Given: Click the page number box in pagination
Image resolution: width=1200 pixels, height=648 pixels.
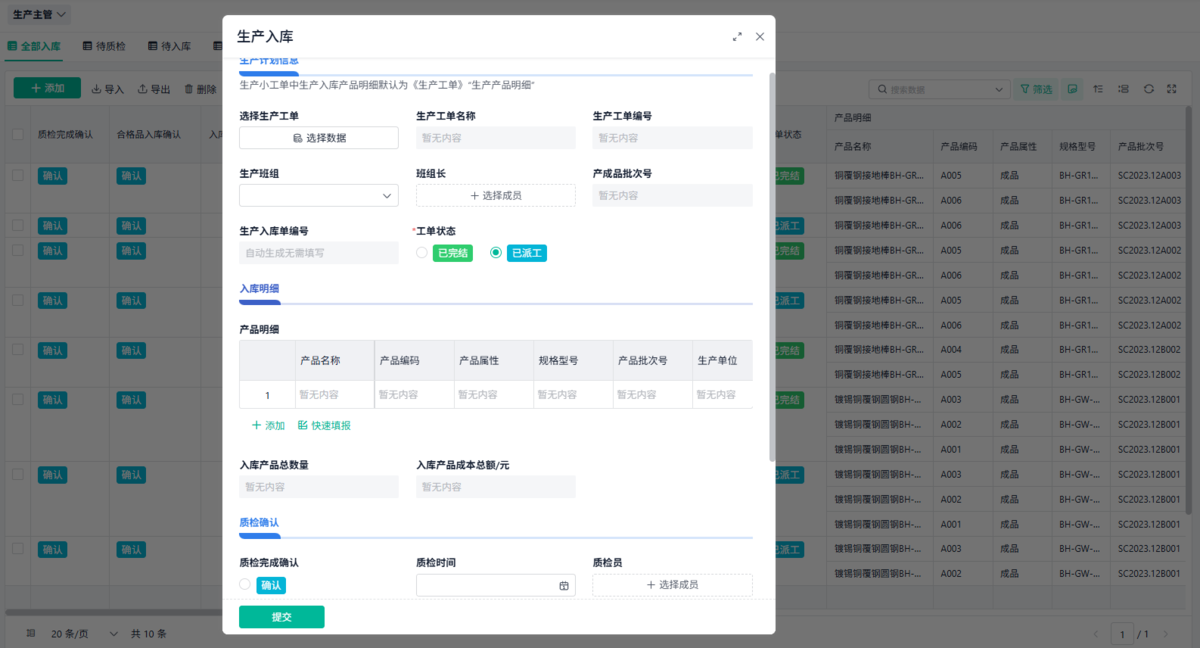Looking at the screenshot, I should pyautogui.click(x=1121, y=634).
